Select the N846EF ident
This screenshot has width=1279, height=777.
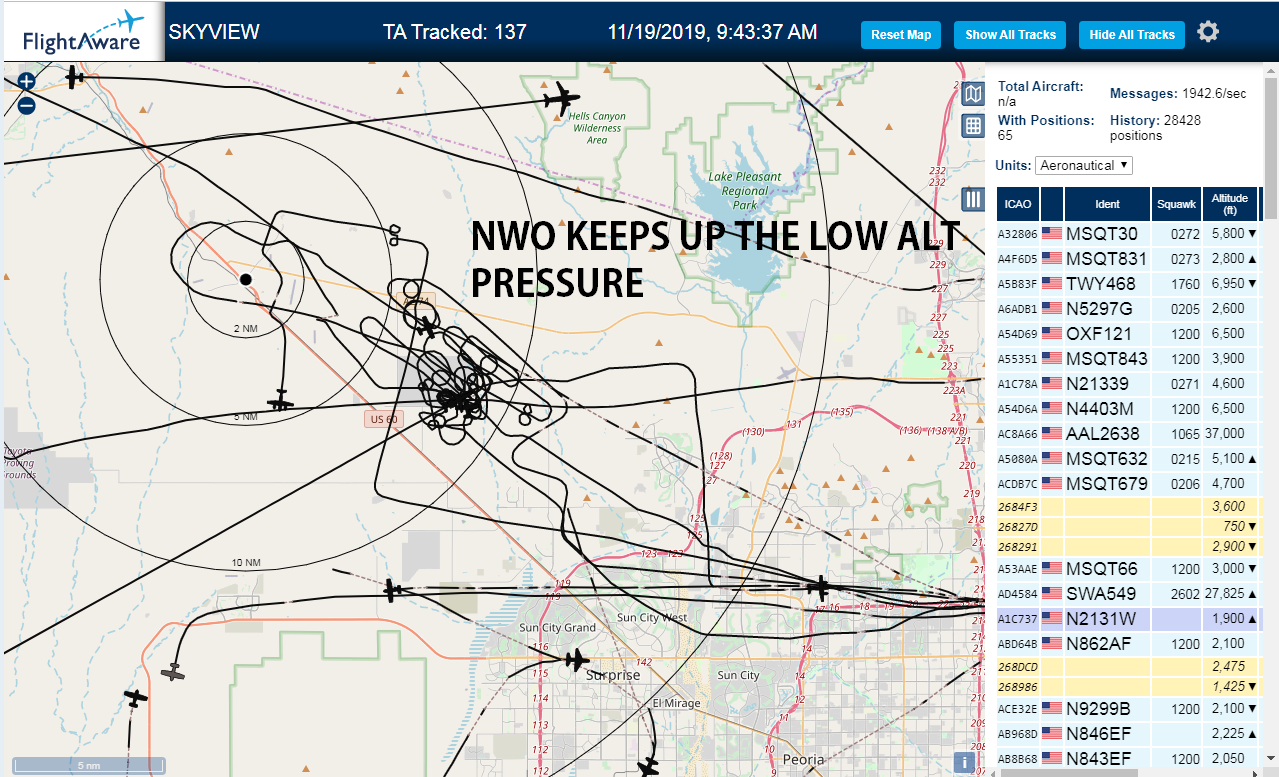tap(1098, 733)
